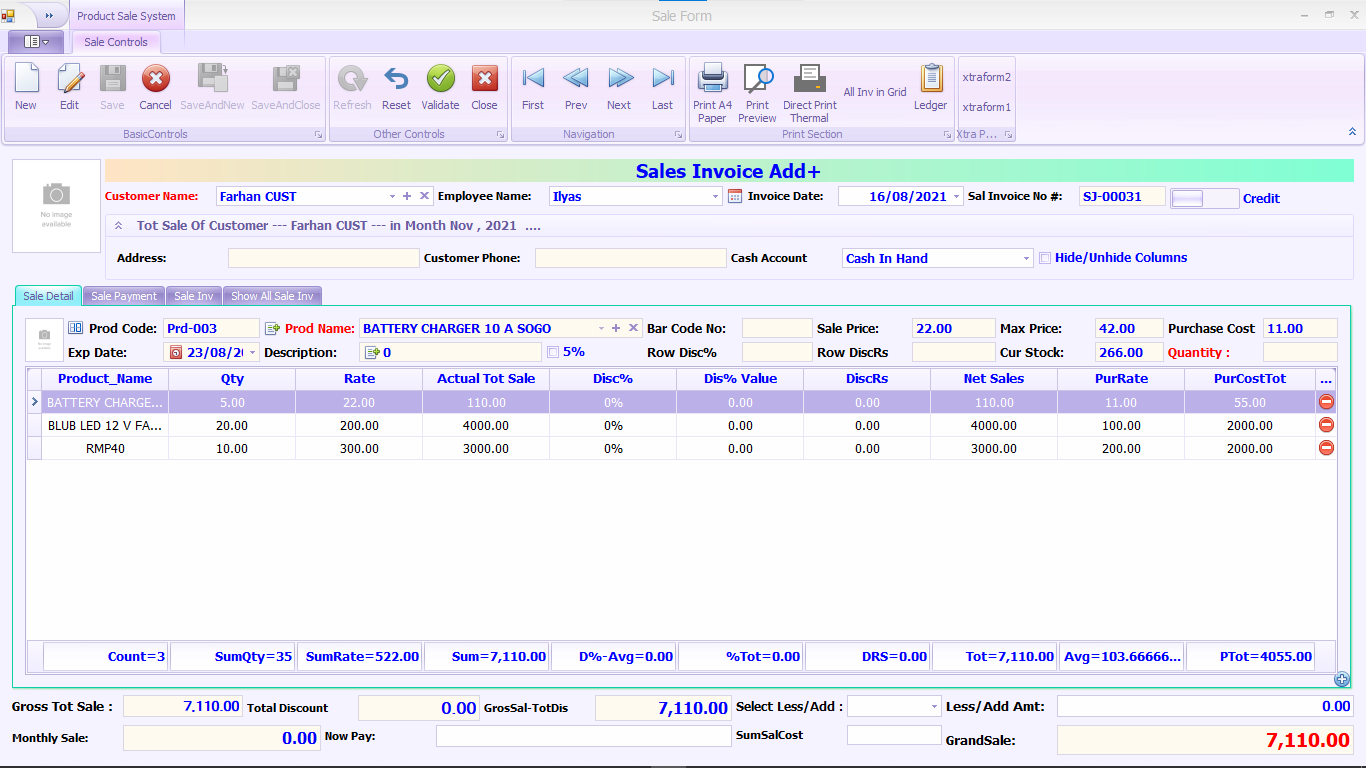Click the customer photo placeholder thumbnail

56,205
